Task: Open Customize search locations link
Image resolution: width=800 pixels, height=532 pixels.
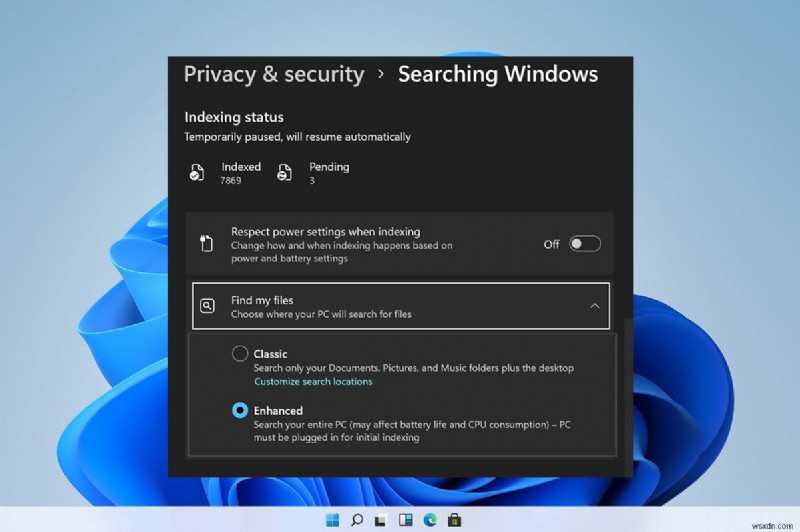Action: 313,382
